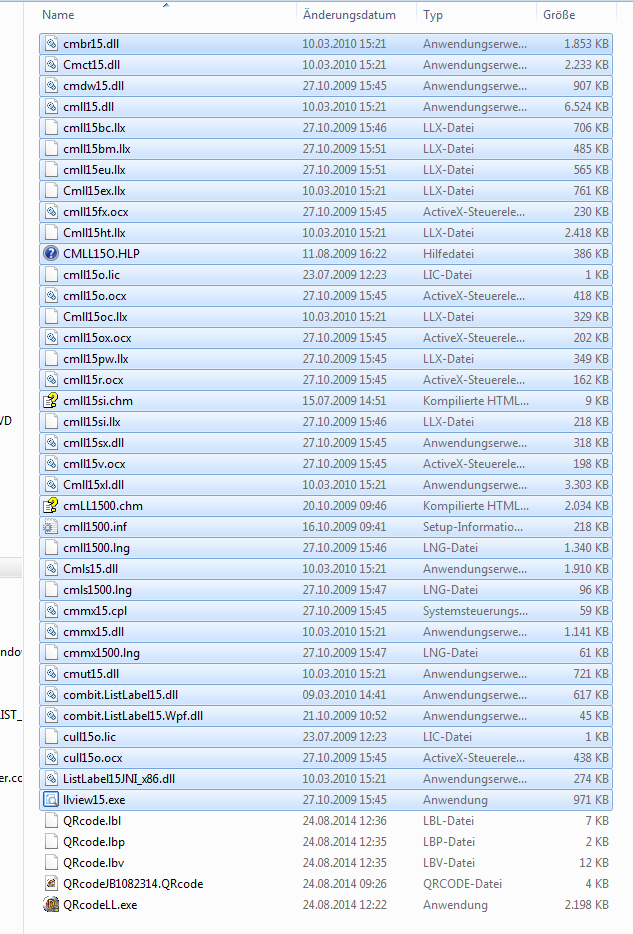Select the cmll15fx.ocx ActiveX icon
The height and width of the screenshot is (934, 633).
pyautogui.click(x=51, y=212)
